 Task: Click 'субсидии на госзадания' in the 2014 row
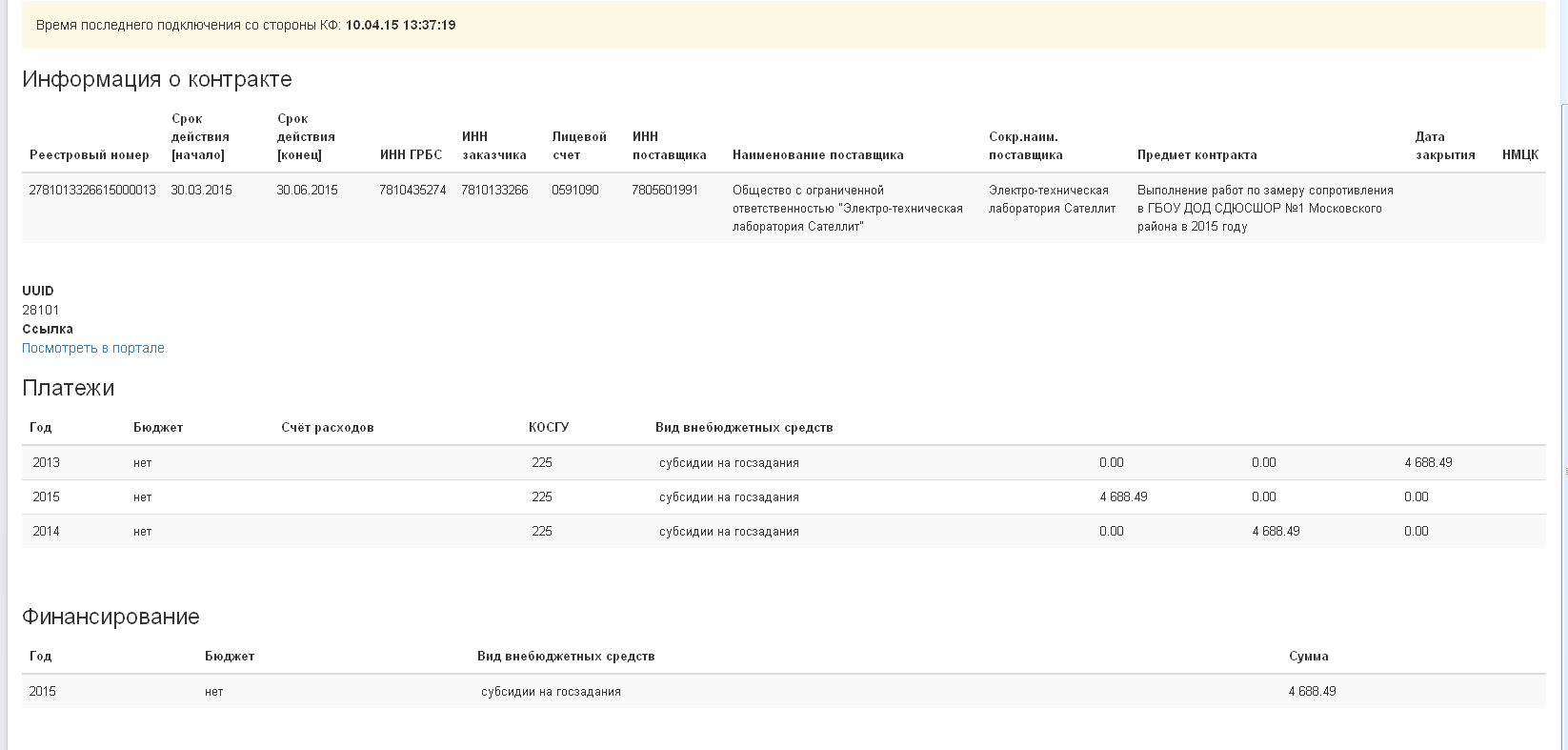coord(729,531)
